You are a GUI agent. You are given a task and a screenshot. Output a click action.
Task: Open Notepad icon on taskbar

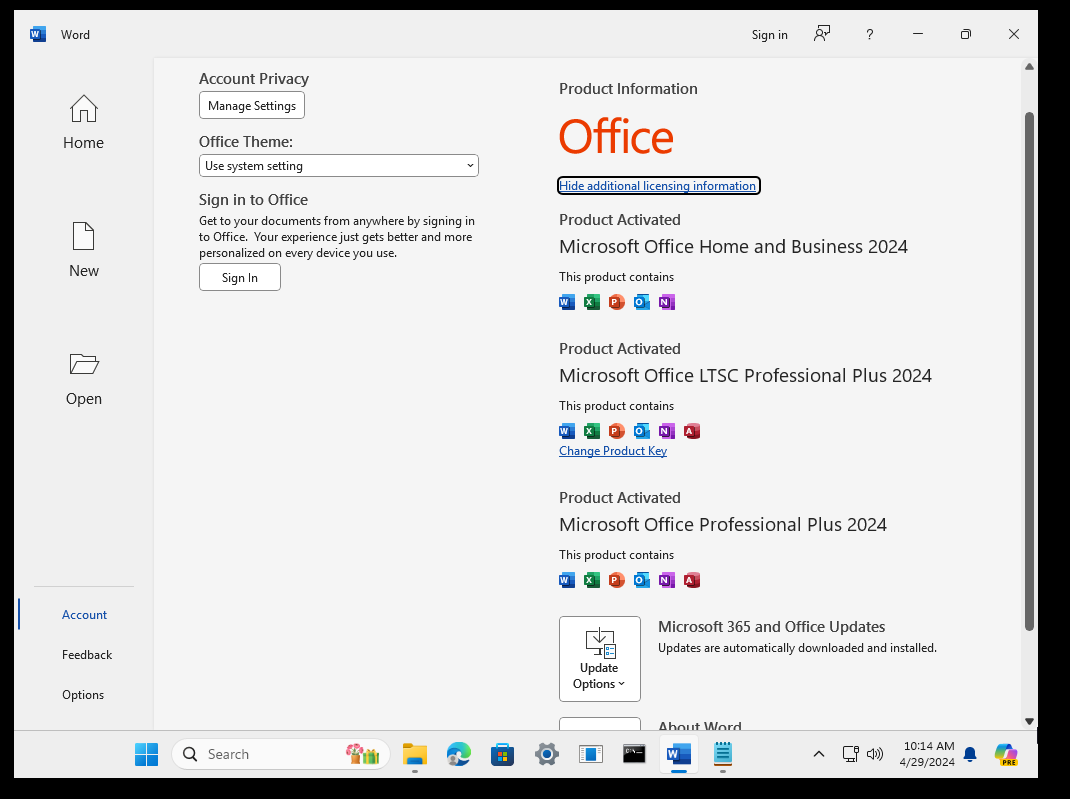point(723,754)
